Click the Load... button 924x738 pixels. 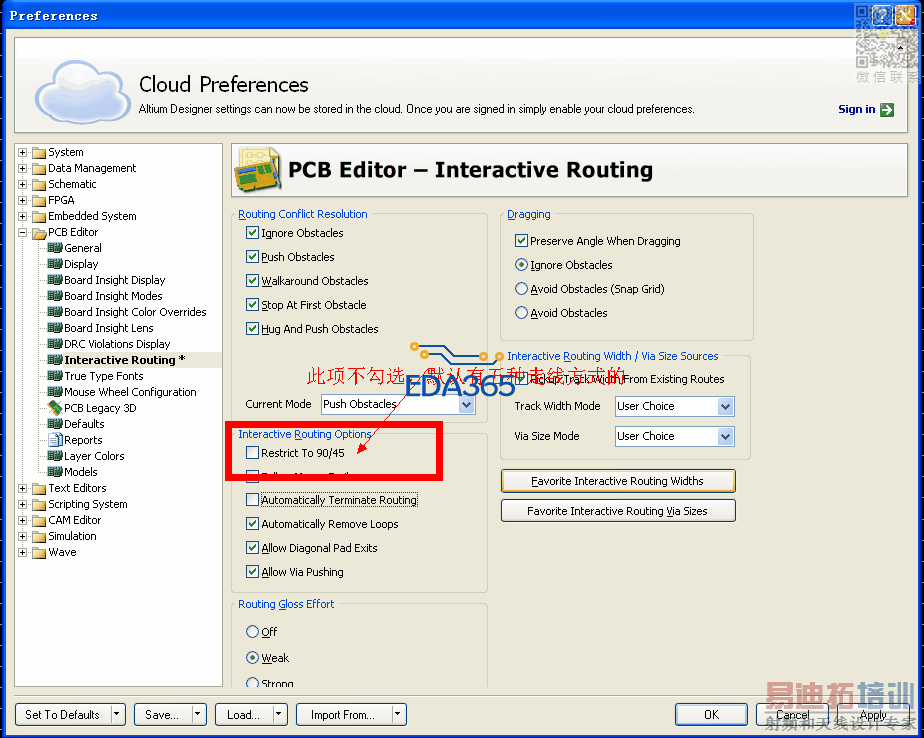(x=243, y=714)
